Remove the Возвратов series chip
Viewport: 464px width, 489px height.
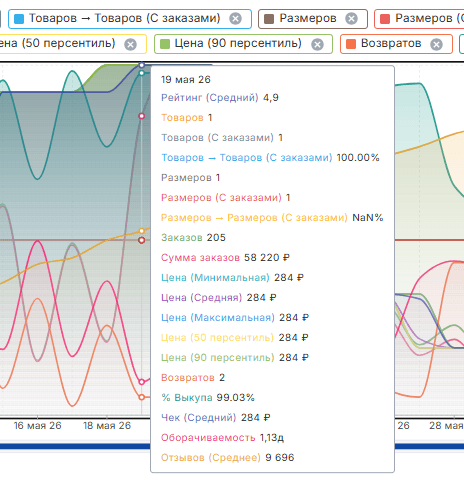[x=436, y=44]
